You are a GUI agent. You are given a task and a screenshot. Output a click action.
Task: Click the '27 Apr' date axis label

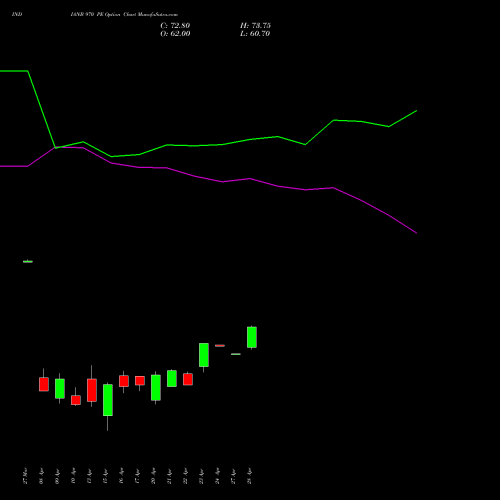click(233, 476)
